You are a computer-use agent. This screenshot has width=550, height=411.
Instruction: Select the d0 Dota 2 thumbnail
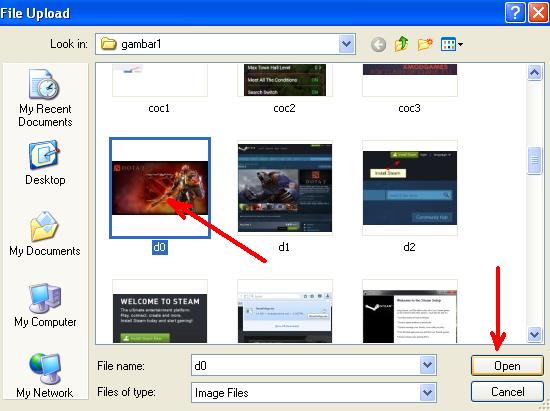tap(160, 188)
